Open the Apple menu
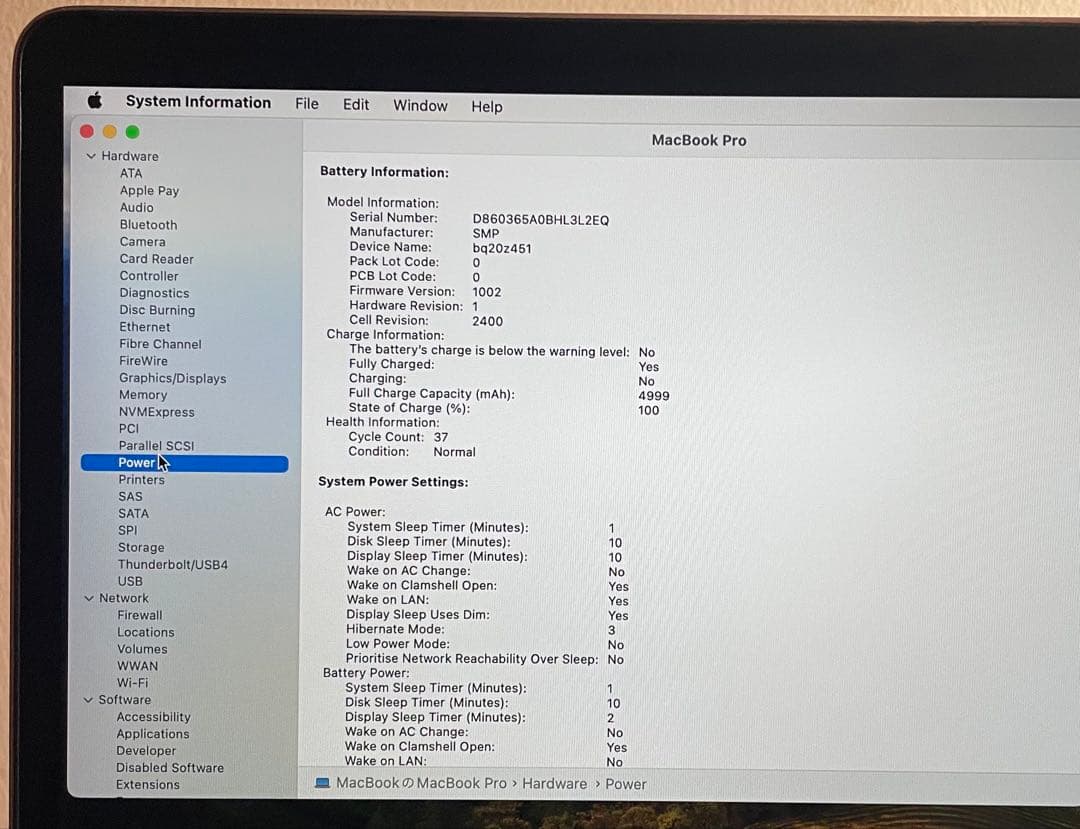Image resolution: width=1080 pixels, height=829 pixels. pos(94,101)
